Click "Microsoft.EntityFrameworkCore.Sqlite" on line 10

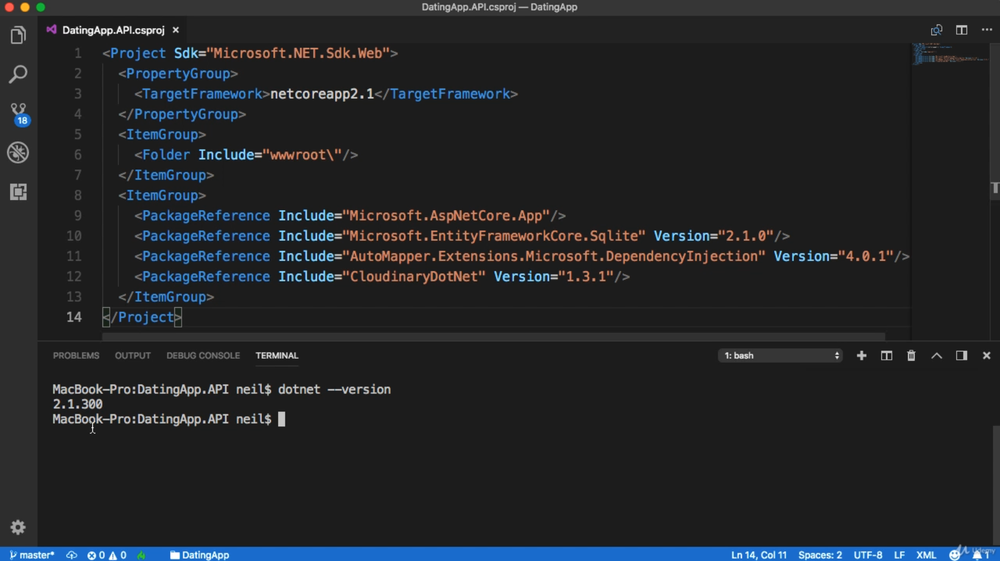click(x=494, y=236)
